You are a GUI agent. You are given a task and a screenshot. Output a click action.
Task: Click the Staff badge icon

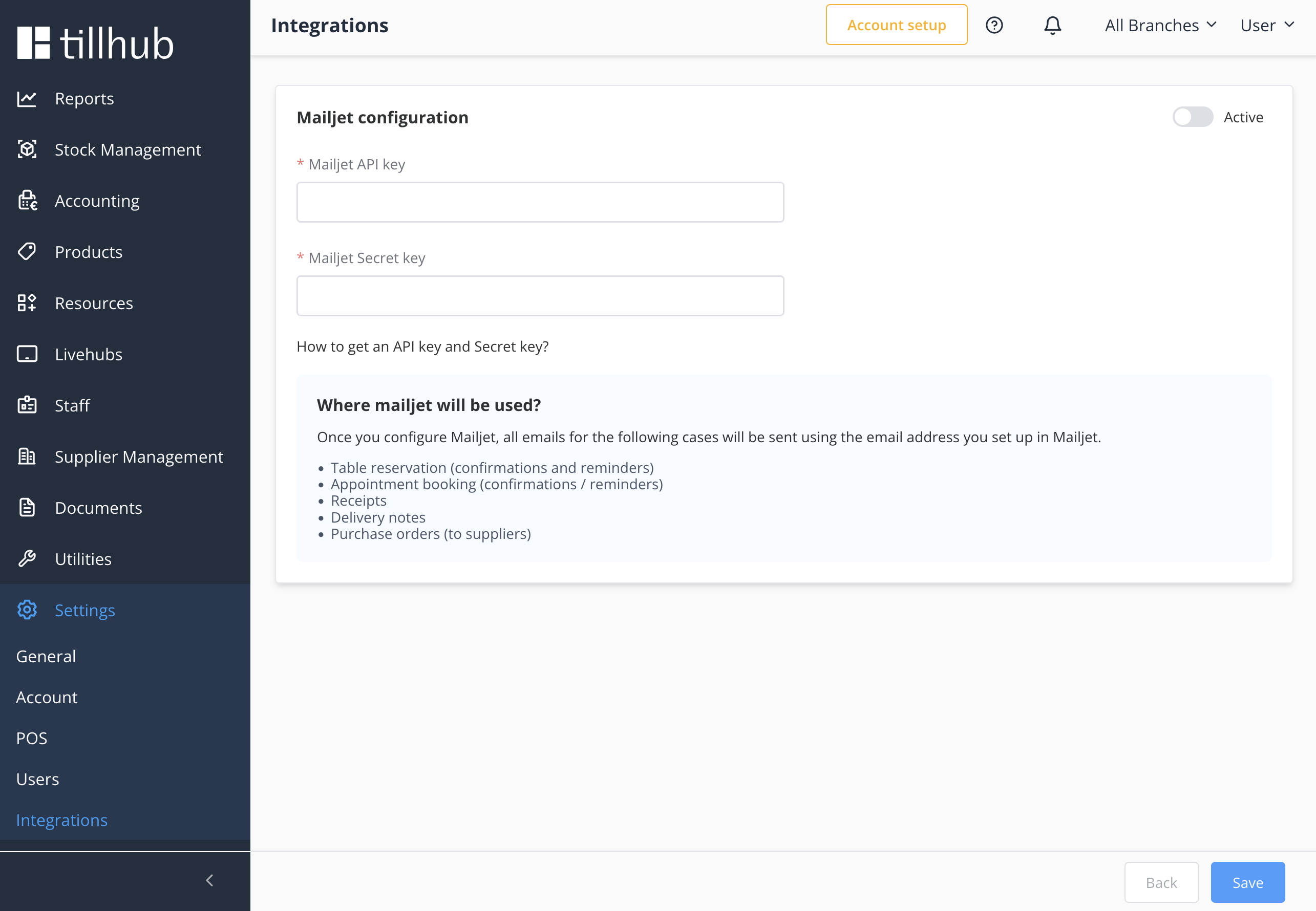tap(27, 405)
